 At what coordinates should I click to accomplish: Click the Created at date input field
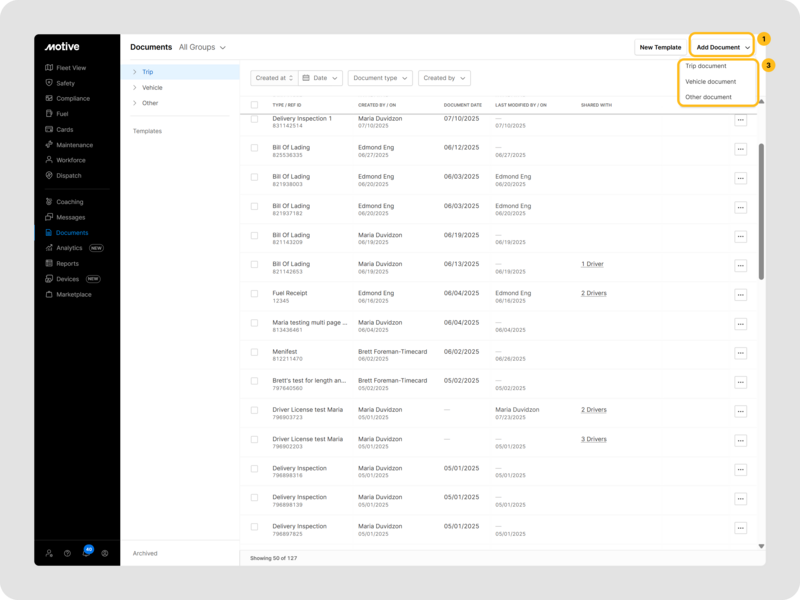[x=271, y=78]
